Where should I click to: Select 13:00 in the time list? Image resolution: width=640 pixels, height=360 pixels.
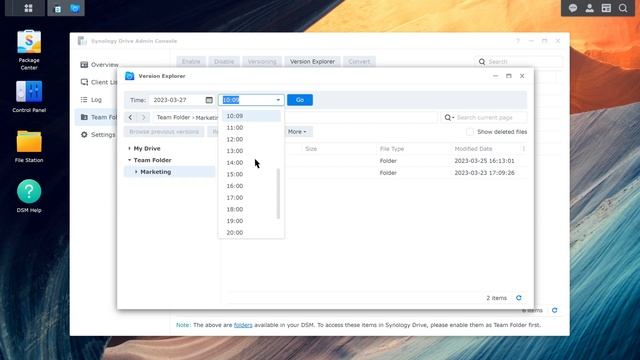pyautogui.click(x=251, y=151)
